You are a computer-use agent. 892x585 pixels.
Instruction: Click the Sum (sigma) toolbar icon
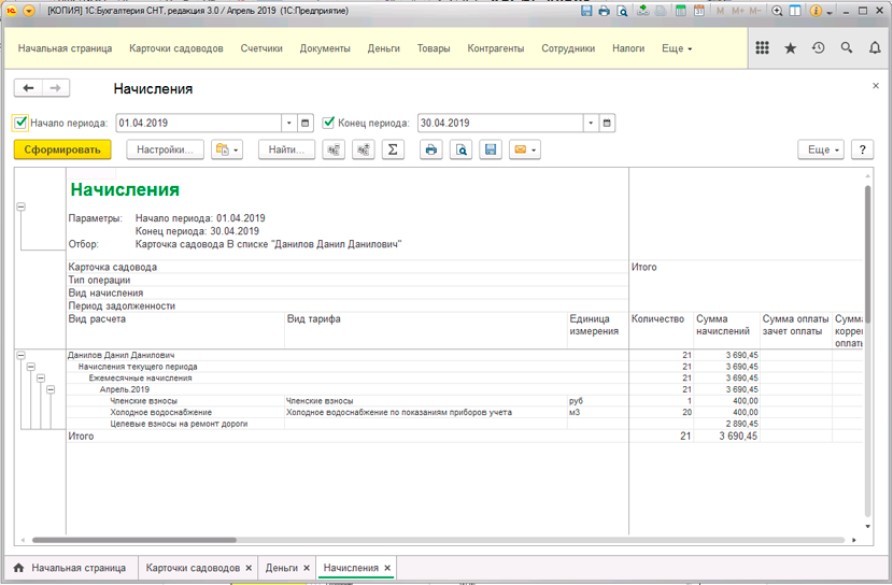tap(393, 150)
